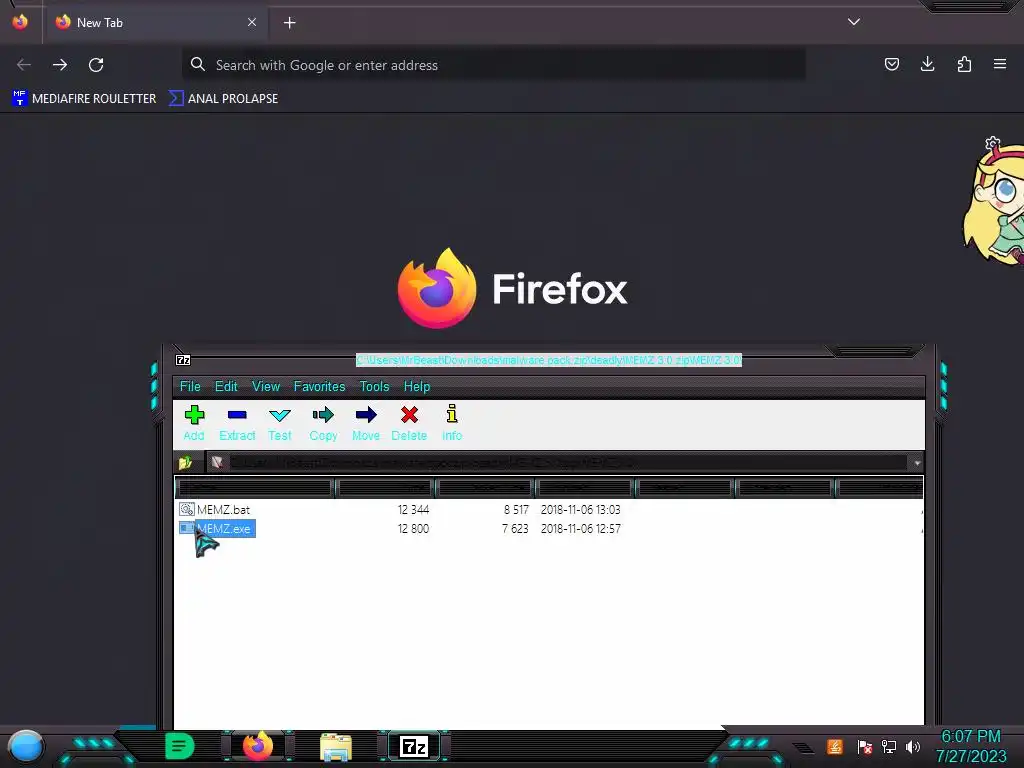Go up one folder in 7-Zip
This screenshot has height=768, width=1024.
185,462
